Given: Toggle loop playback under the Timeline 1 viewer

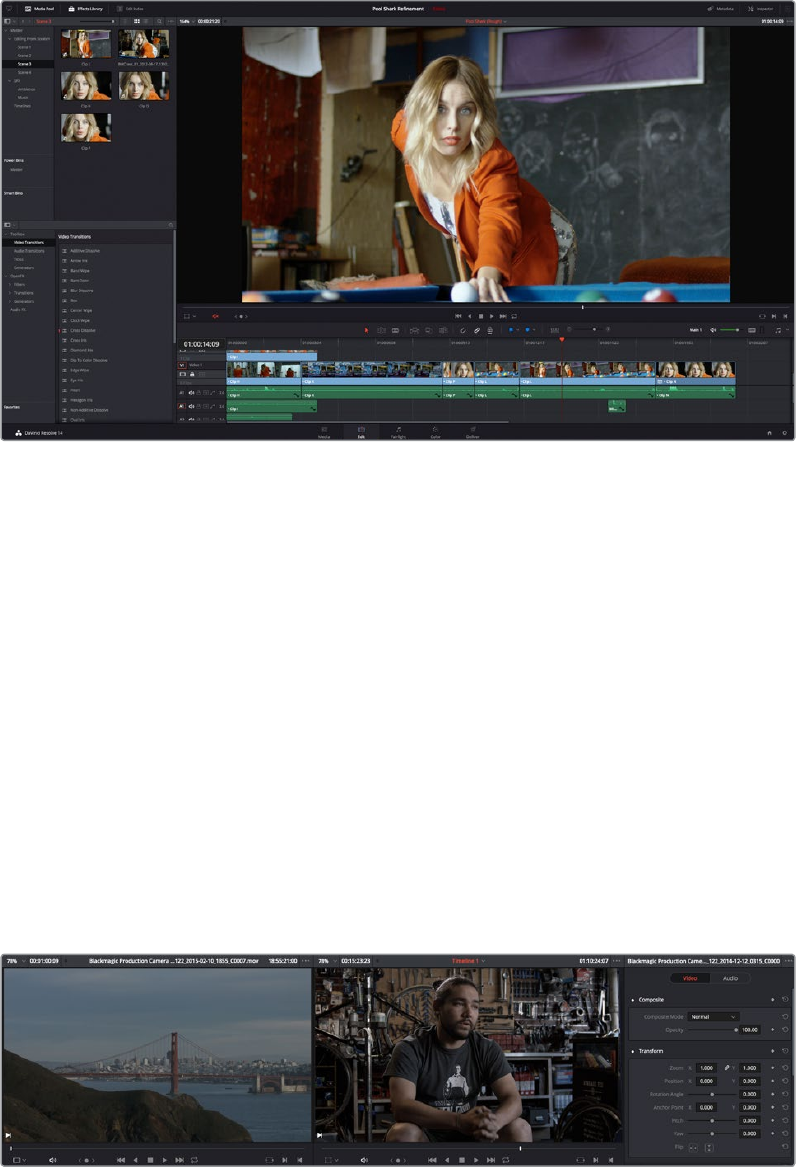Looking at the screenshot, I should (x=506, y=1160).
